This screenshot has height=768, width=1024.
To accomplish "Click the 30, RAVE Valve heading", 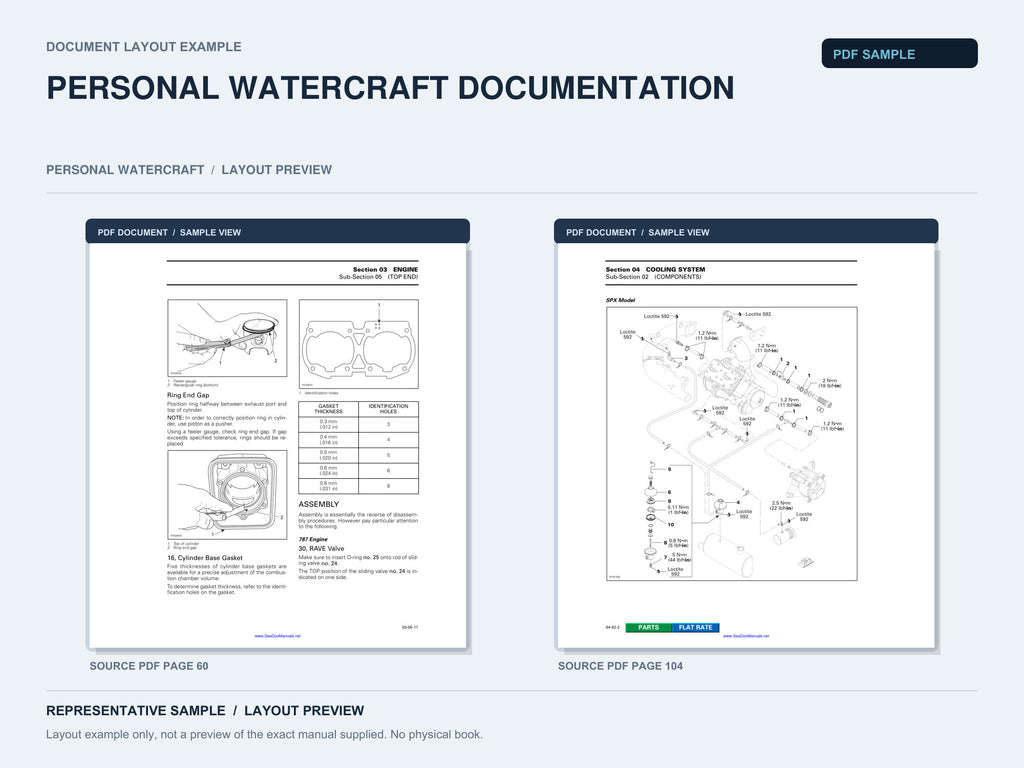I will point(321,549).
